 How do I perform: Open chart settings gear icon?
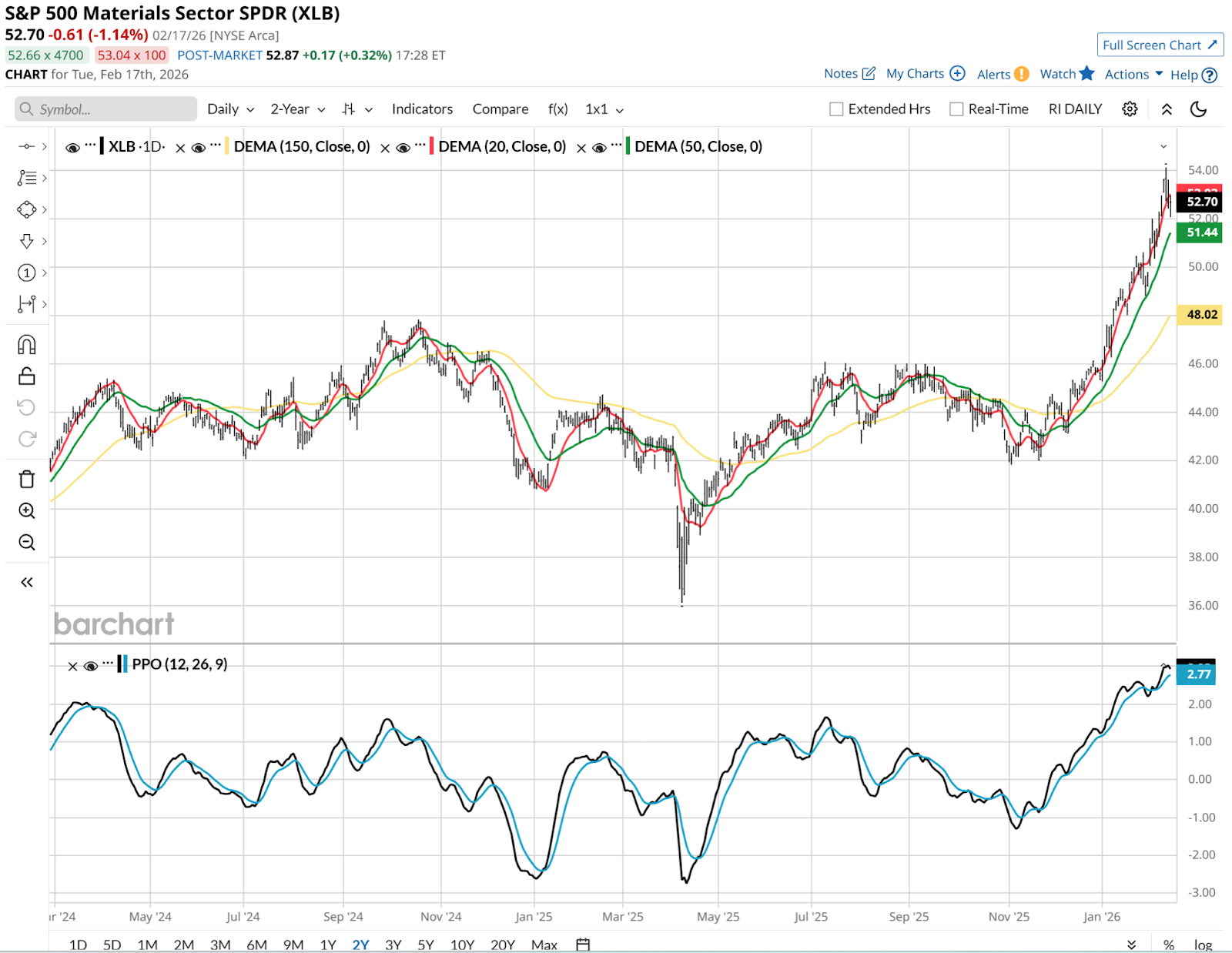tap(1130, 109)
